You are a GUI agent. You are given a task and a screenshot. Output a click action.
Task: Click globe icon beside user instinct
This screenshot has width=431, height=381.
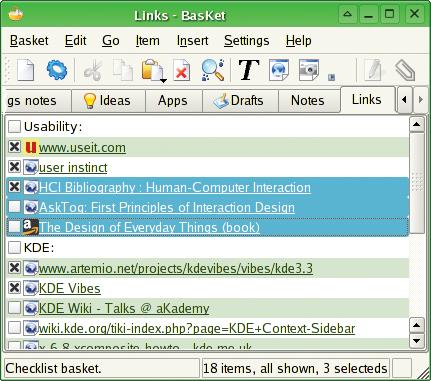pos(30,167)
